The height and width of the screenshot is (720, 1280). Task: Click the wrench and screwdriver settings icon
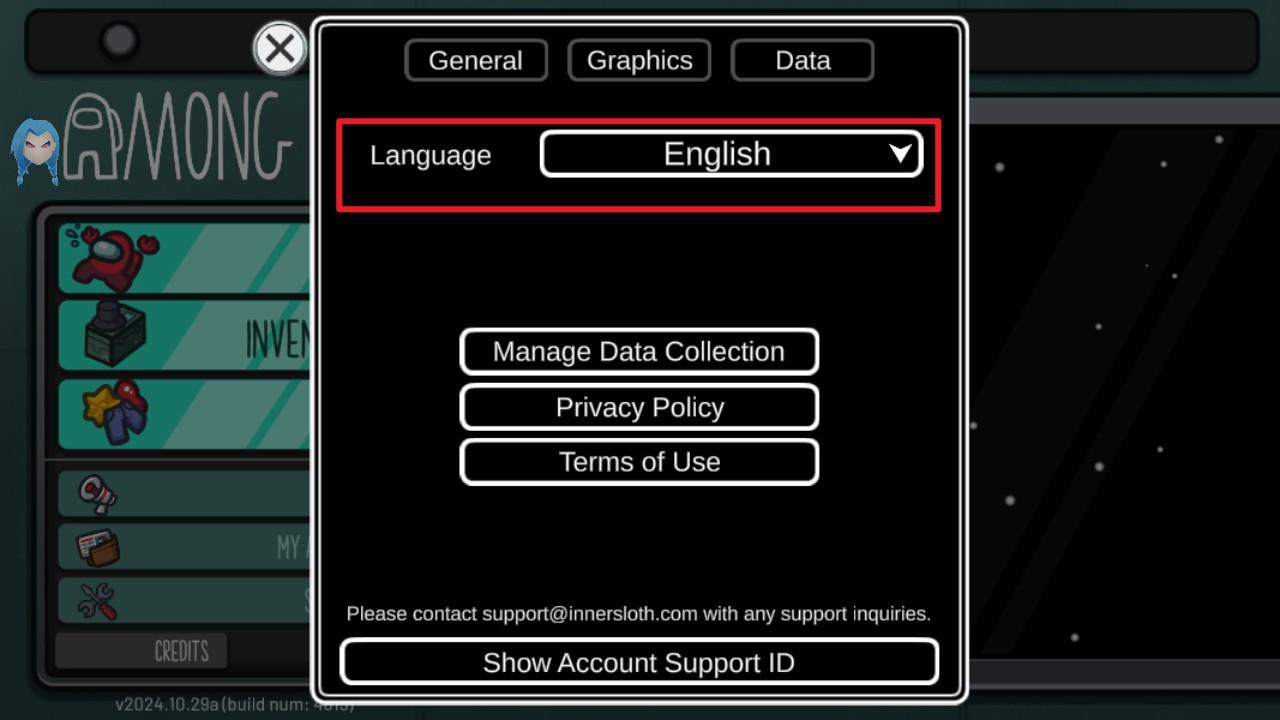pos(97,601)
